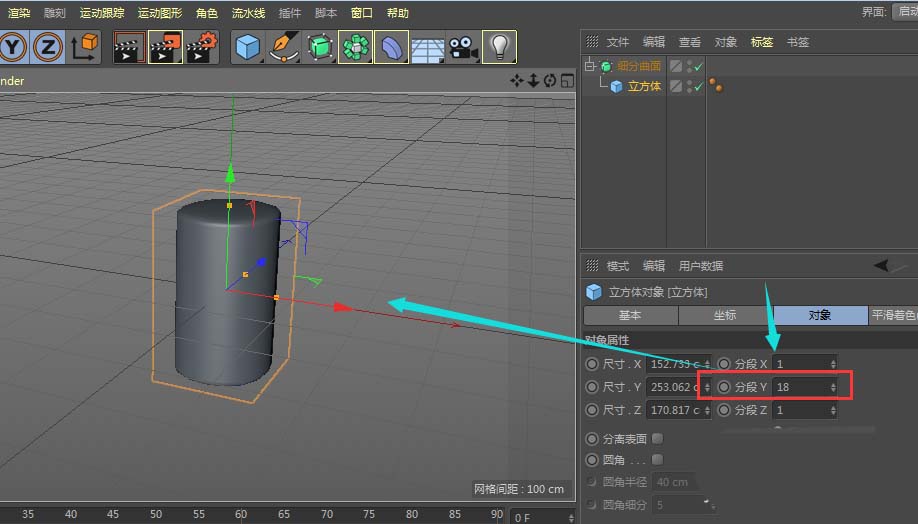Switch to the 坐标 tab

tap(725, 315)
